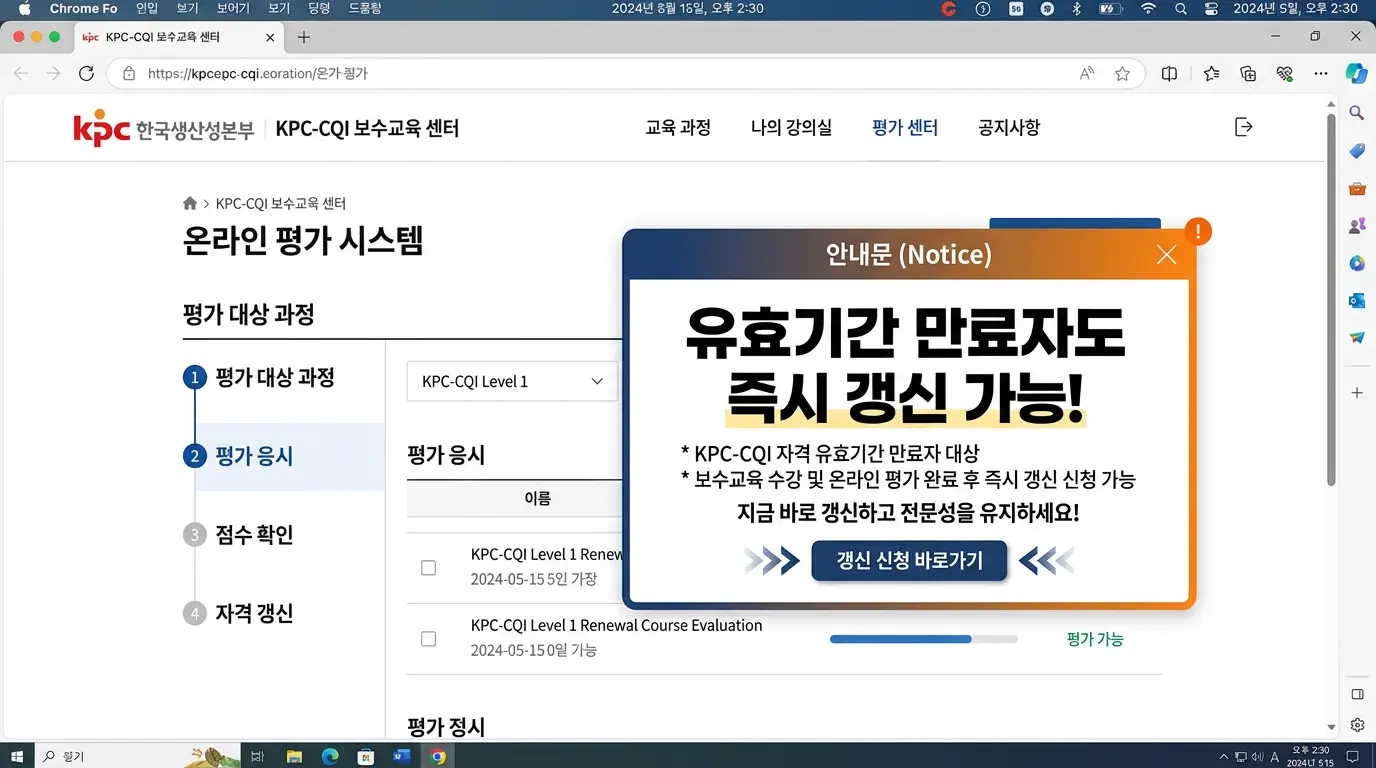The width and height of the screenshot is (1376, 768).
Task: Click the 이름 column header
Action: [x=538, y=498]
